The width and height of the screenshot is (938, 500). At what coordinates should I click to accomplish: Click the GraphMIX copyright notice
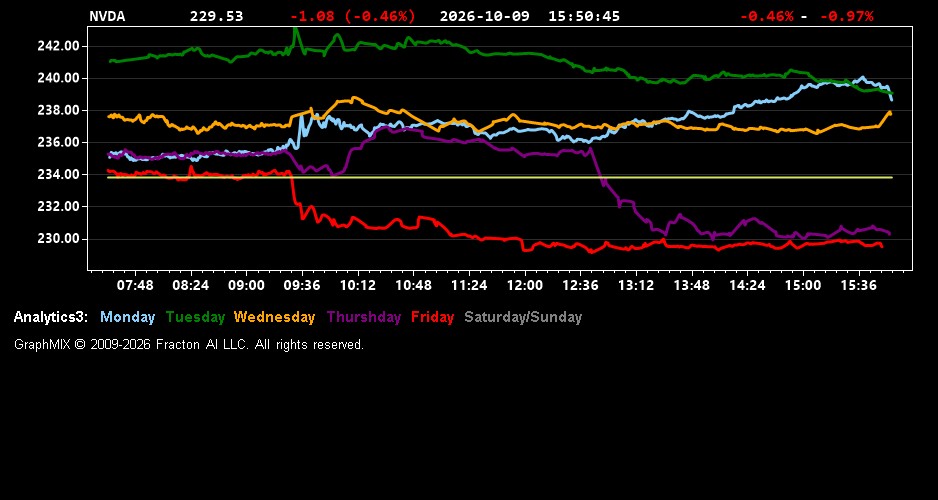pos(189,345)
